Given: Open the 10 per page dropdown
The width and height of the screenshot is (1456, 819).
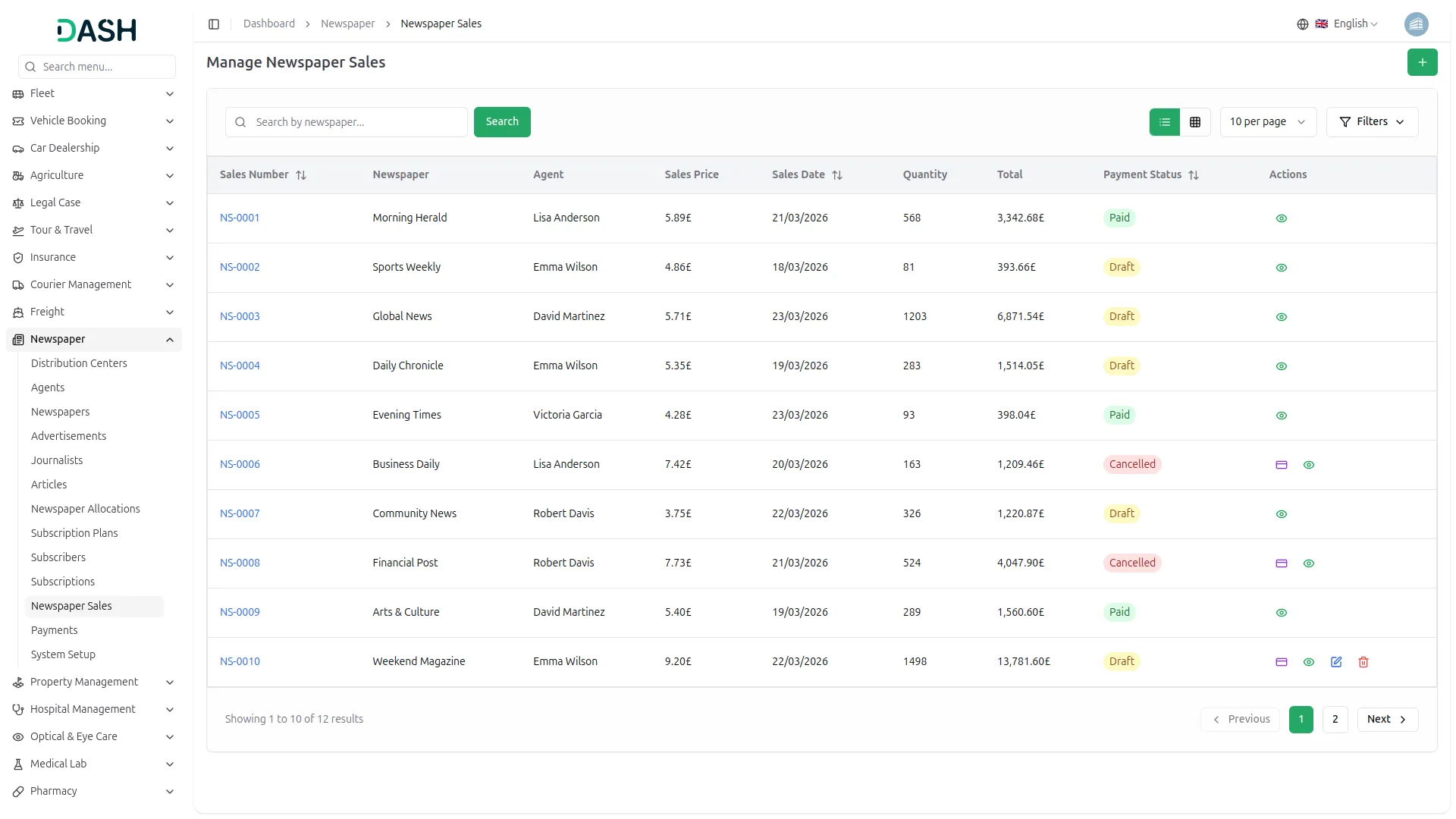Looking at the screenshot, I should pyautogui.click(x=1267, y=122).
